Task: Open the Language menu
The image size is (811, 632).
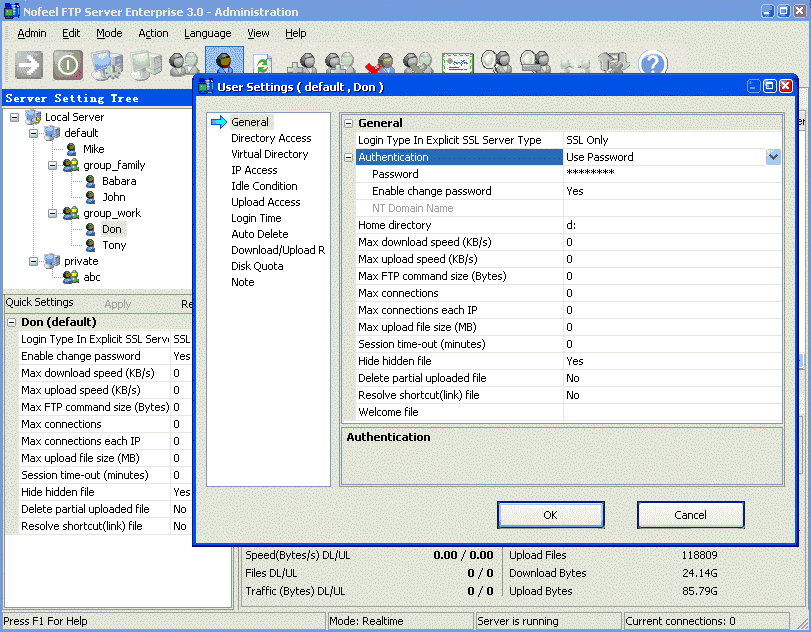Action: [207, 33]
